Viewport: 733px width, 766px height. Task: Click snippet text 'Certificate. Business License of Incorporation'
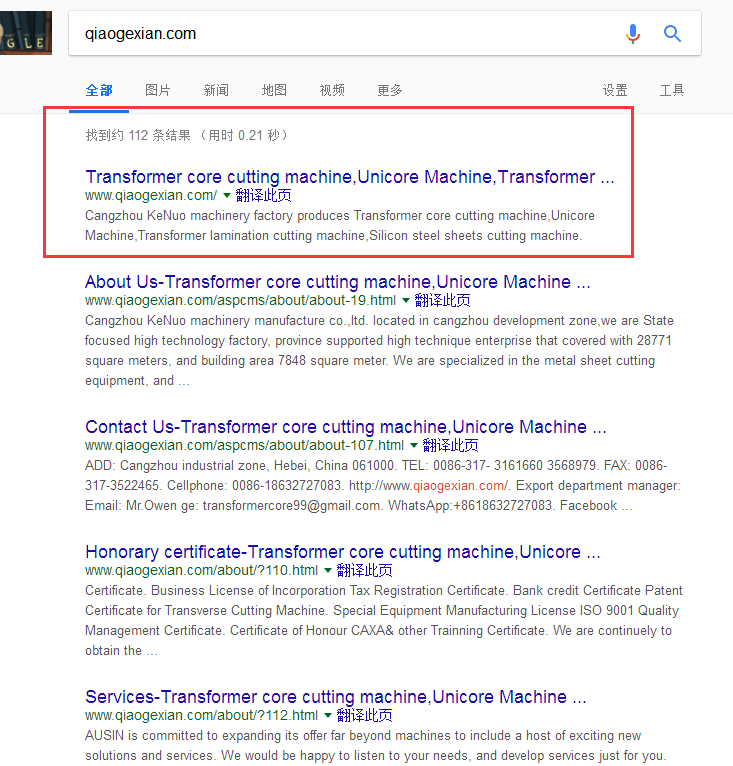click(x=216, y=591)
